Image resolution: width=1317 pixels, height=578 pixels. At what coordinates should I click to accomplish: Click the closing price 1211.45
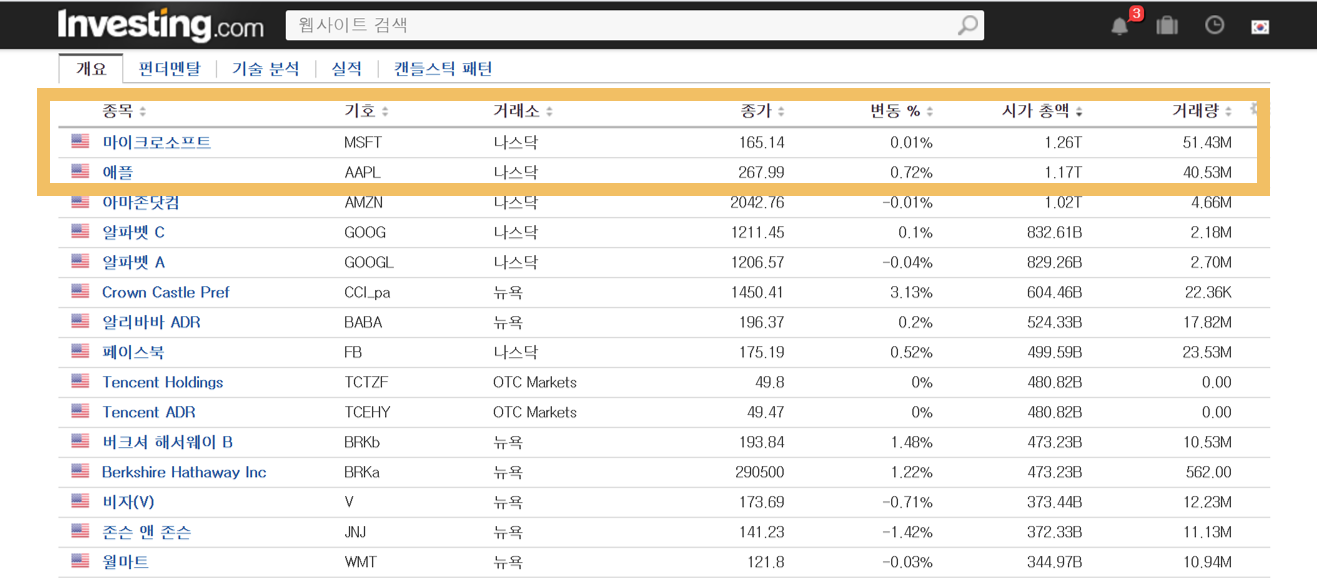pos(758,232)
